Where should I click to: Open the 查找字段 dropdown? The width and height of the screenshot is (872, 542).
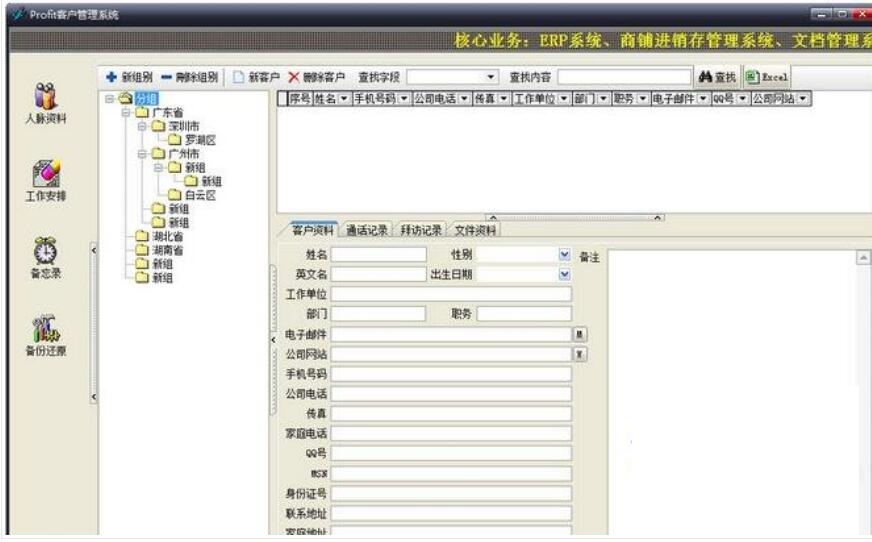[490, 77]
